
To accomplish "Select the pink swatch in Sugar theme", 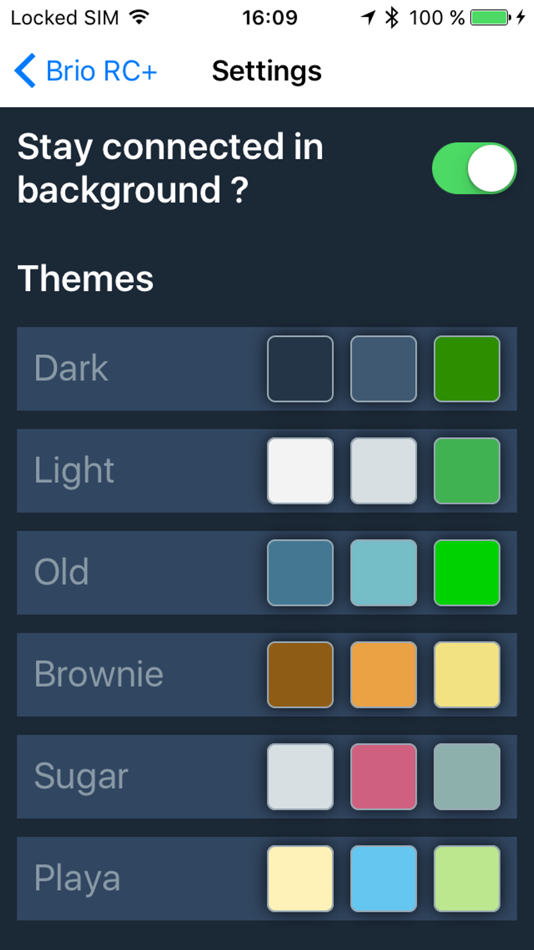I will click(384, 776).
